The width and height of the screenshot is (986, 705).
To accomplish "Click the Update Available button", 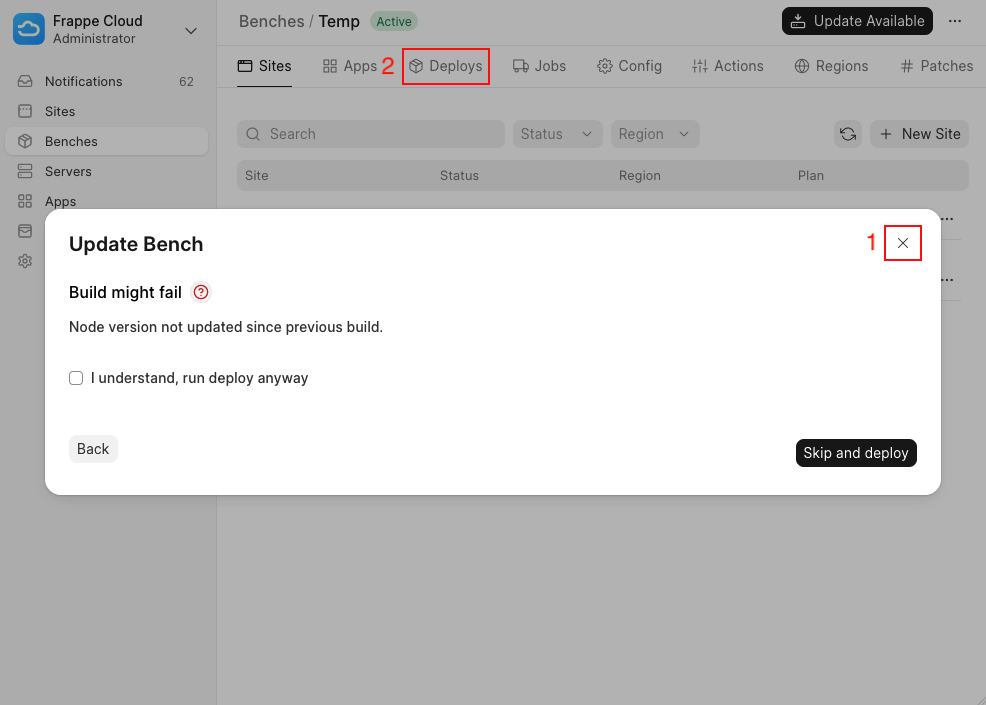I will (x=857, y=21).
